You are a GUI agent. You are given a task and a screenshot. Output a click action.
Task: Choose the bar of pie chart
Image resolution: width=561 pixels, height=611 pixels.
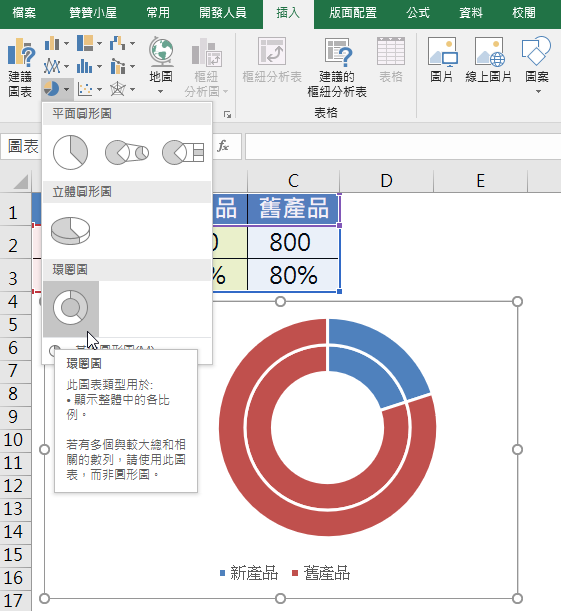point(183,152)
